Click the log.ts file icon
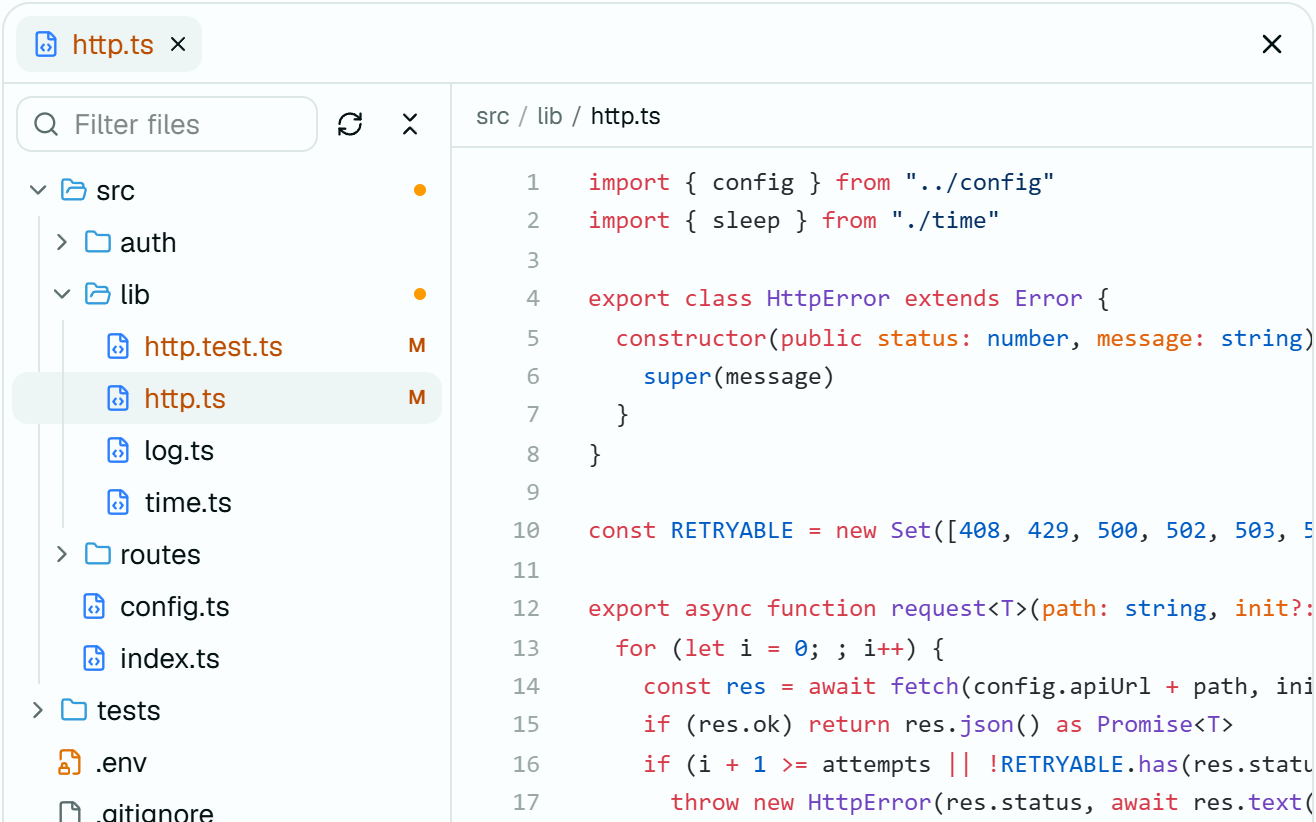Screen dimensions: 1316x822 (x=118, y=450)
